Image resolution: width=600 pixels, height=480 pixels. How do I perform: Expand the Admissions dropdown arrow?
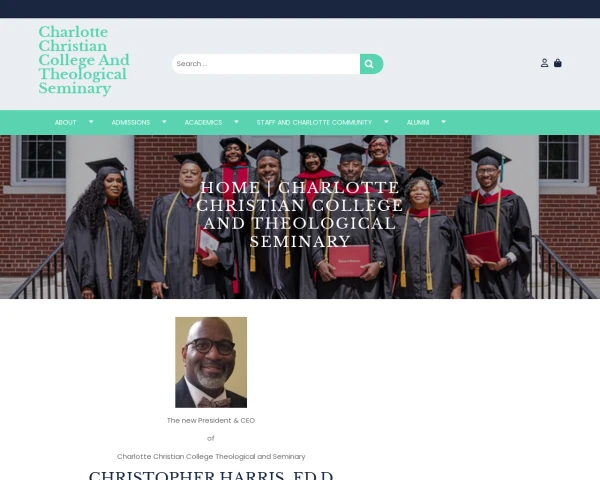click(x=164, y=122)
